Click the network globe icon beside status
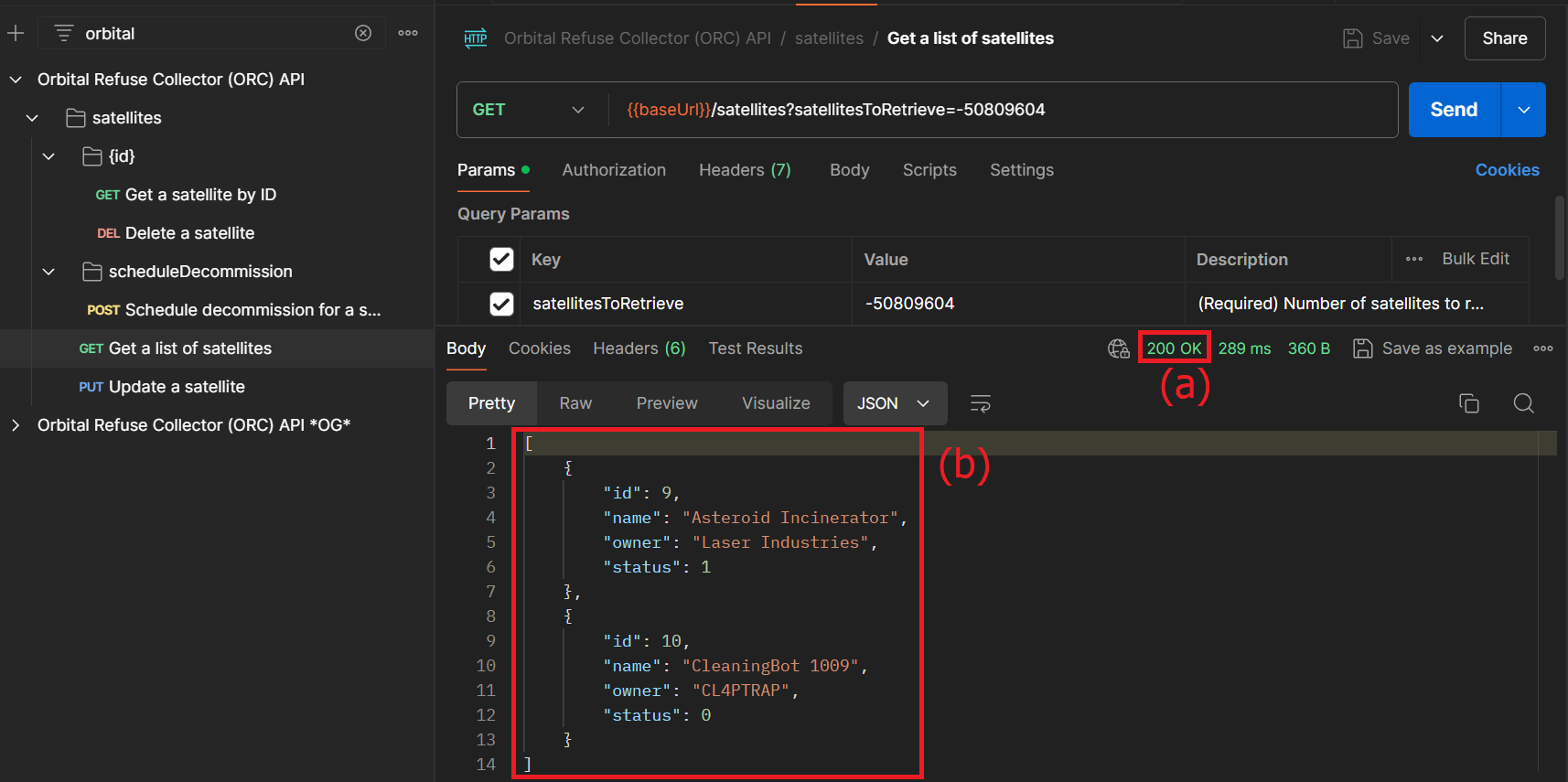The height and width of the screenshot is (782, 1568). [1118, 348]
